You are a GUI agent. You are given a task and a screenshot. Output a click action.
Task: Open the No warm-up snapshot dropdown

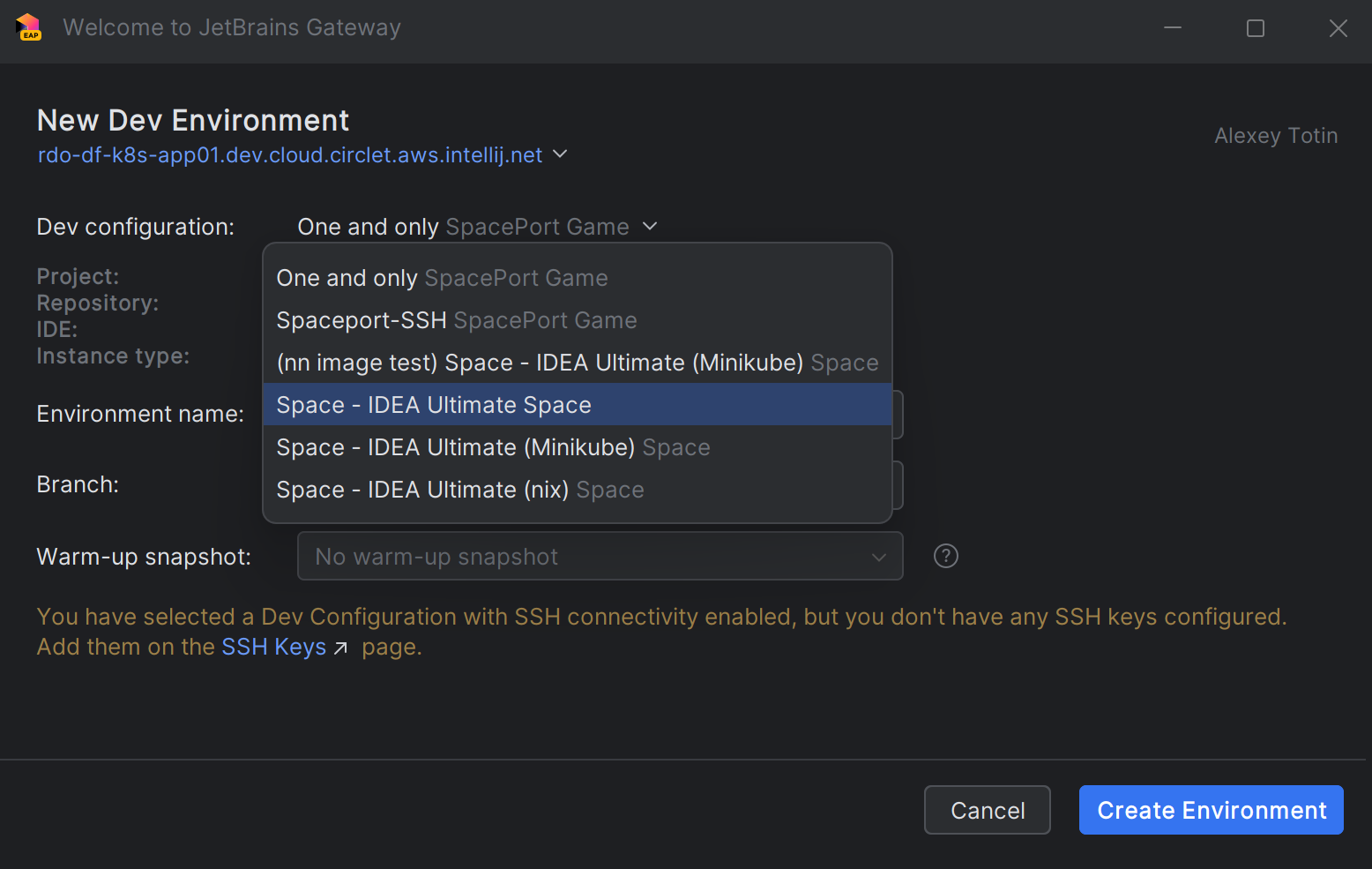tap(600, 556)
